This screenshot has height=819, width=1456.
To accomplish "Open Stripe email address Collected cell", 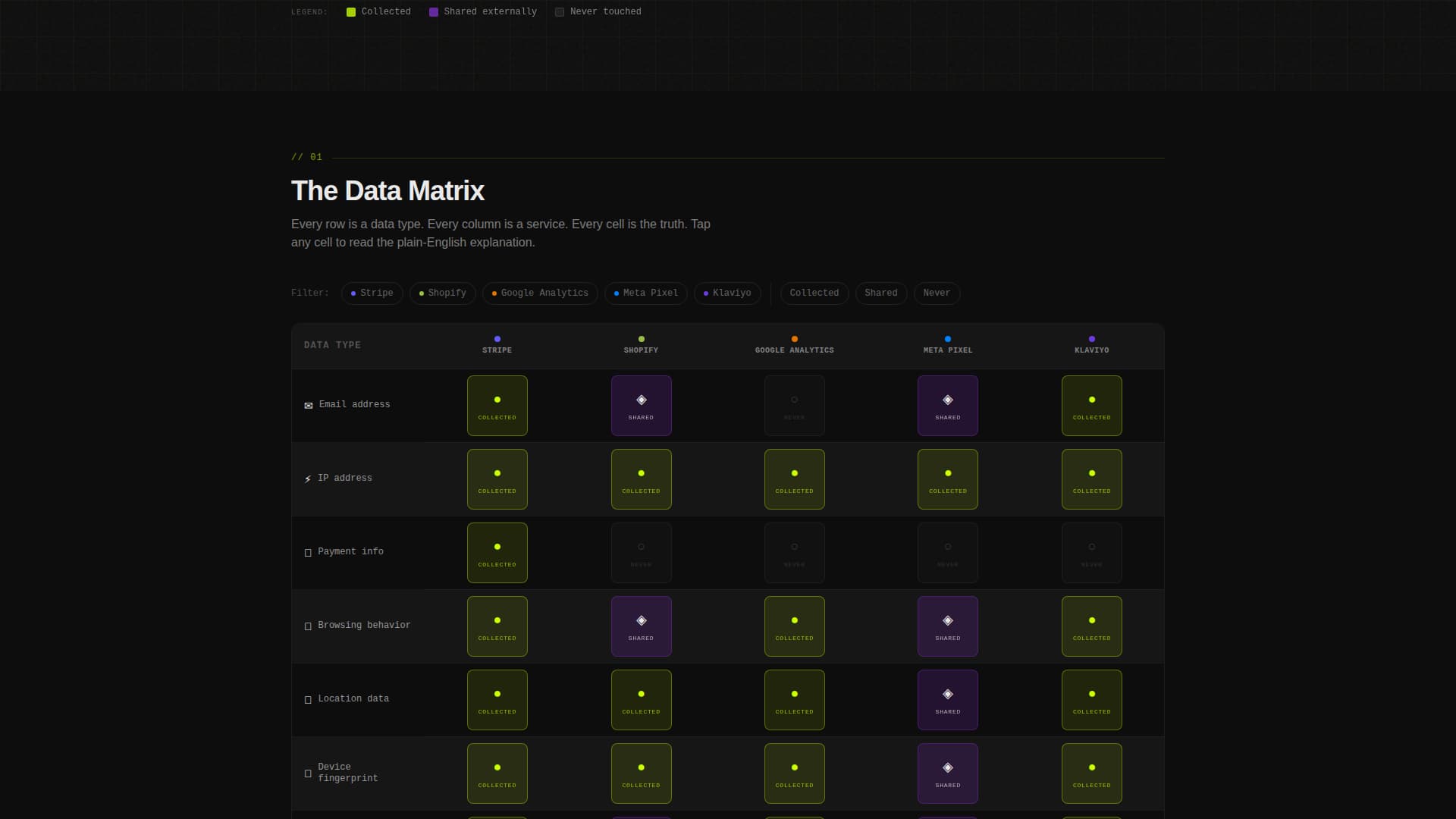I will tap(497, 406).
